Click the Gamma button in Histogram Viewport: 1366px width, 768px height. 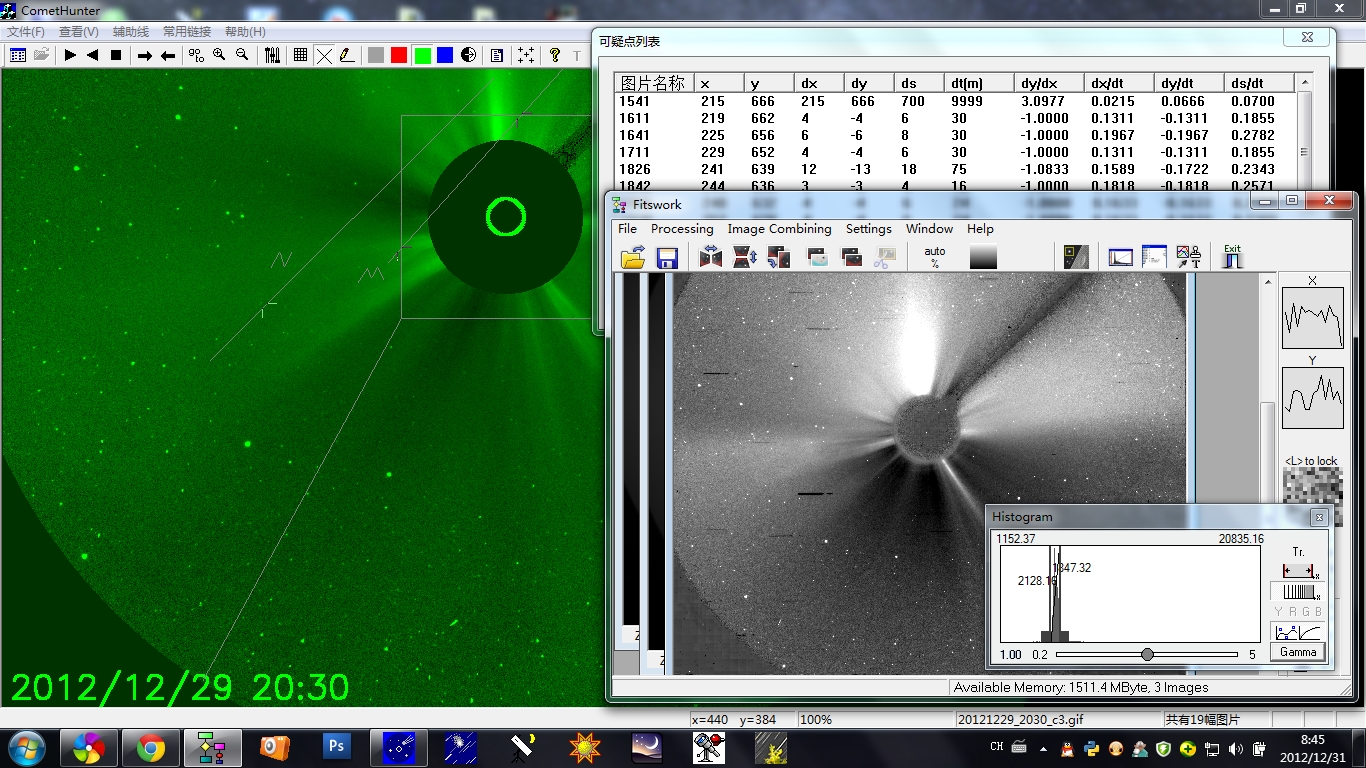click(x=1298, y=652)
